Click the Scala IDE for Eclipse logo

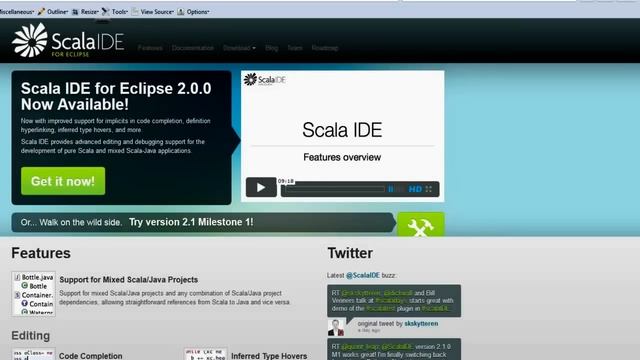coord(68,40)
